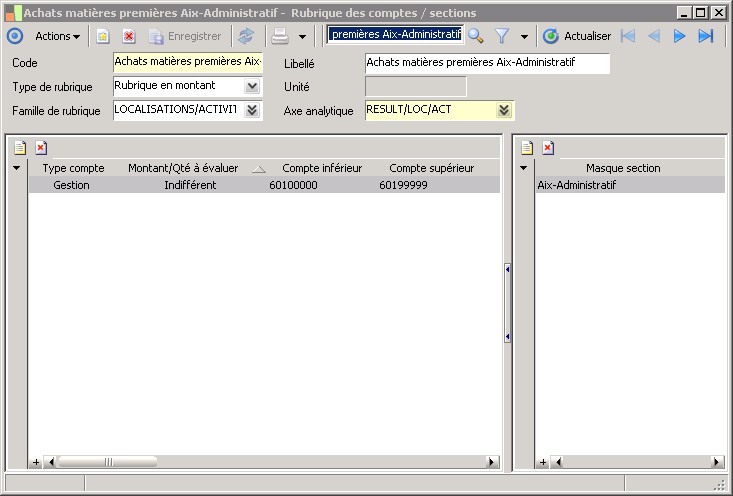This screenshot has width=733, height=496.
Task: Click accounts grid scroll right arrow
Action: pos(491,462)
